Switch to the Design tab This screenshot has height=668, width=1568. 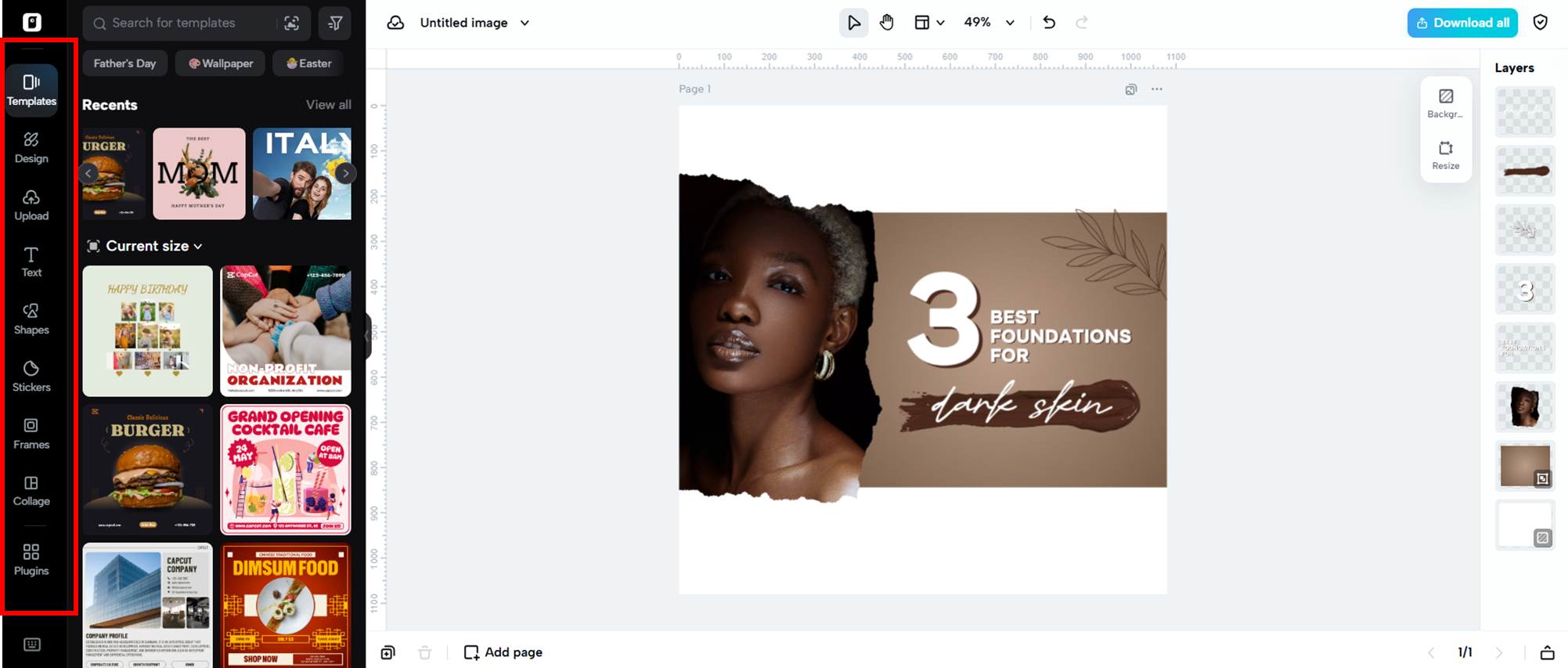pos(31,147)
